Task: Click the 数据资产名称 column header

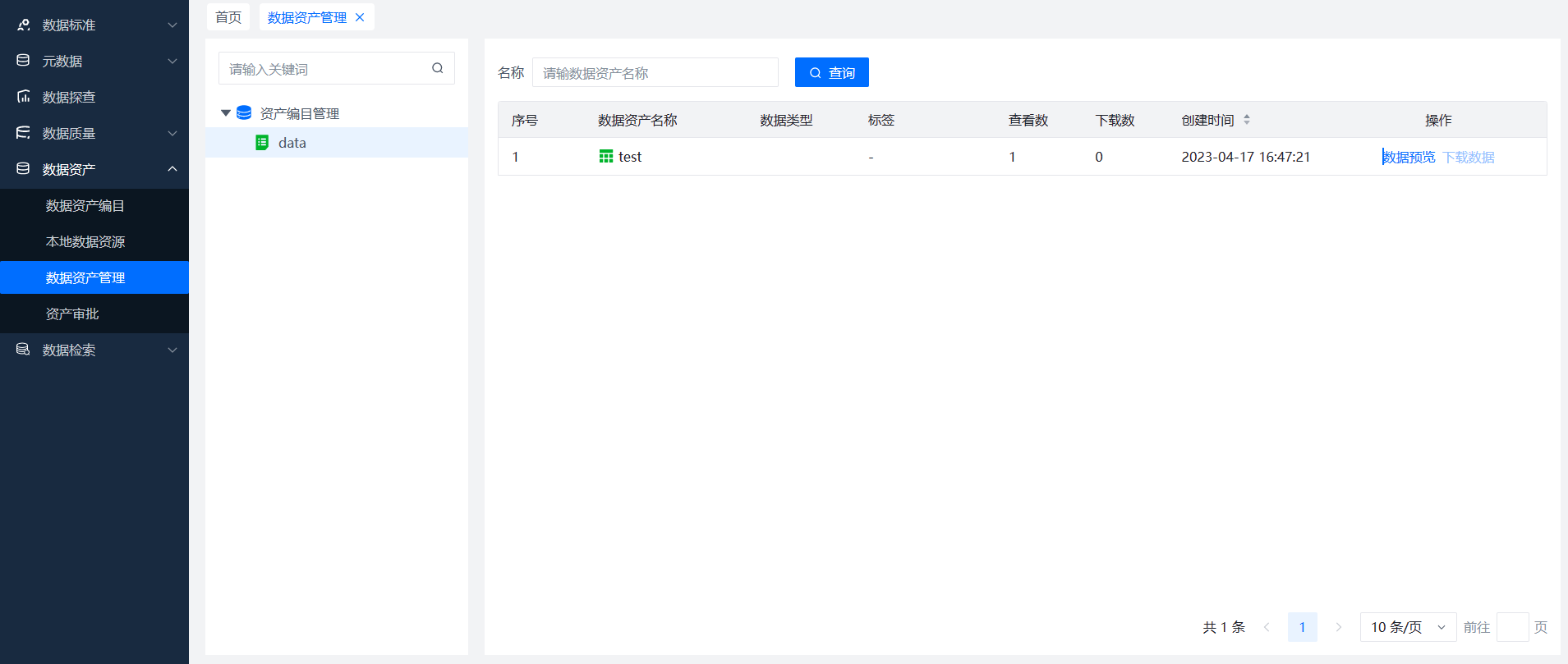Action: pyautogui.click(x=637, y=120)
